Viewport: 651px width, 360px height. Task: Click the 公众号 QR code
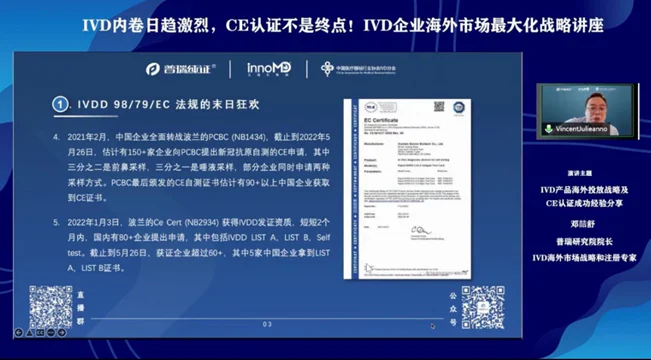(483, 307)
